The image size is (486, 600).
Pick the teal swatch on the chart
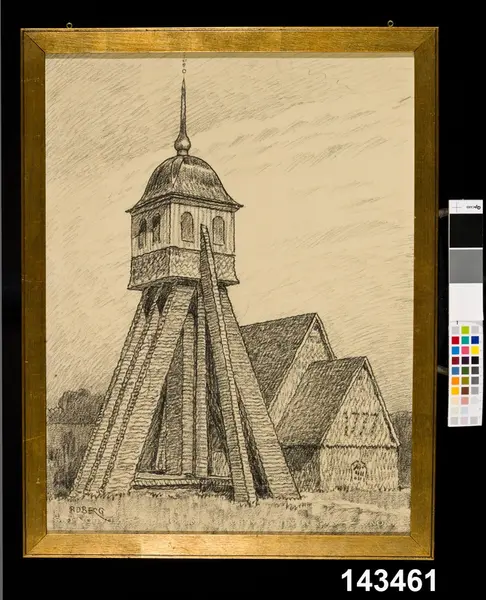pos(465,340)
